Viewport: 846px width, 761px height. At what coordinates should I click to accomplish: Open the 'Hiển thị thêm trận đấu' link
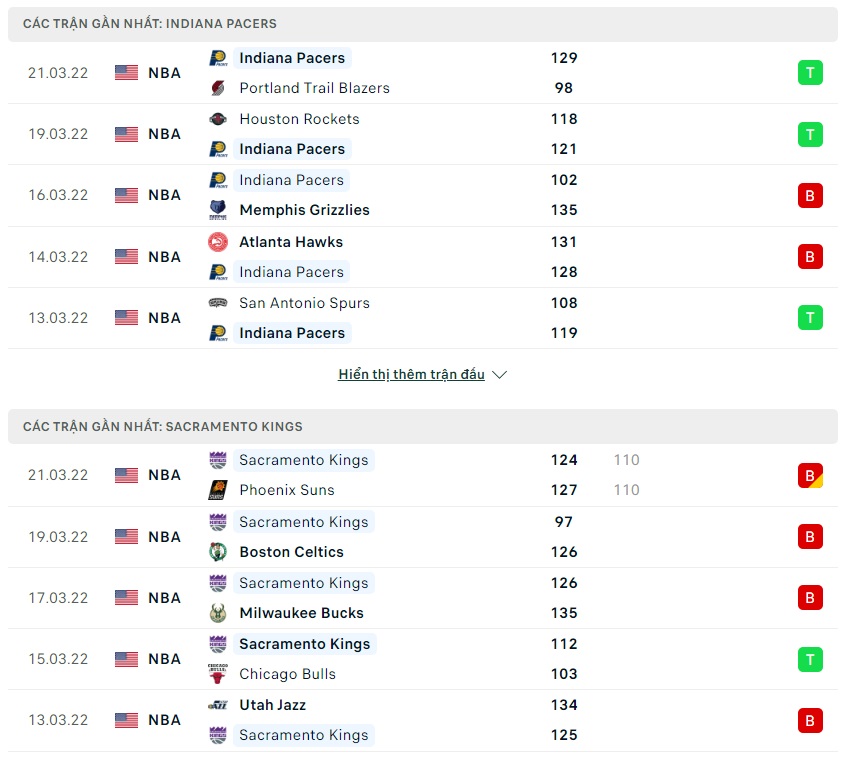(x=411, y=375)
